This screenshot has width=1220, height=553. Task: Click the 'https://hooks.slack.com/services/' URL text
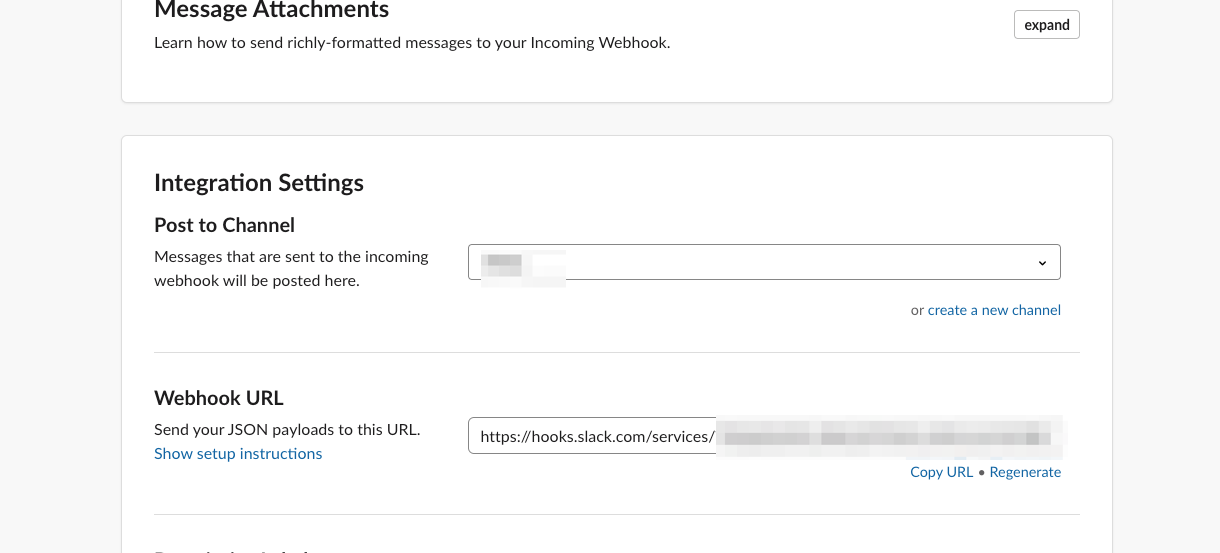[597, 437]
